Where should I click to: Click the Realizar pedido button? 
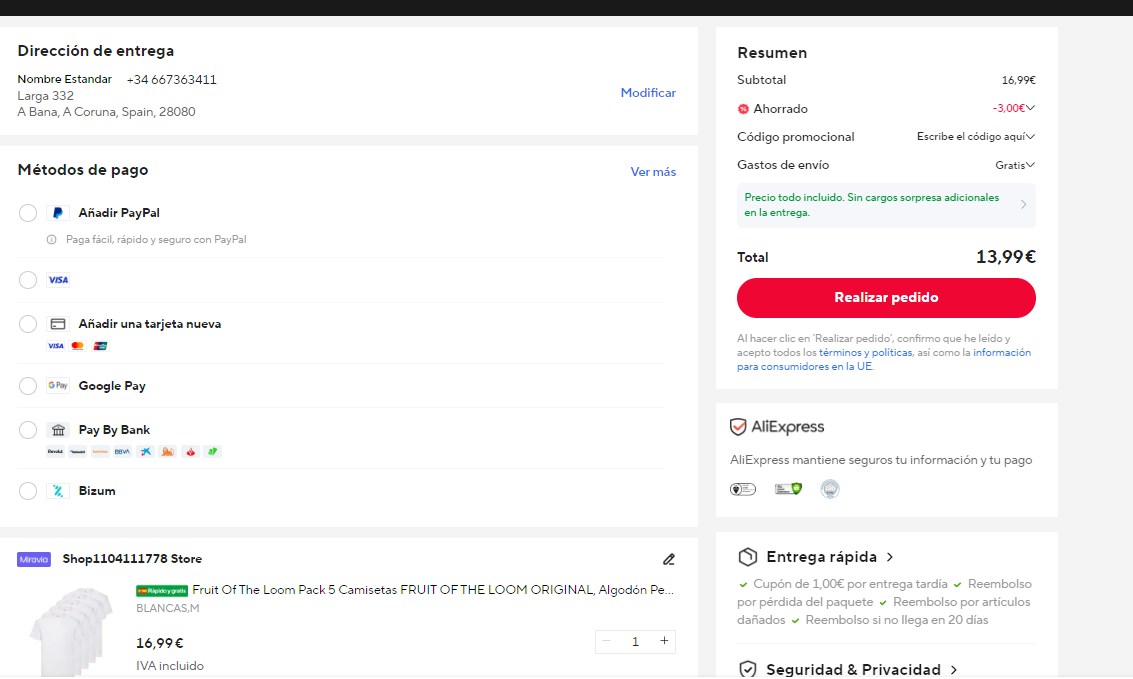click(886, 298)
